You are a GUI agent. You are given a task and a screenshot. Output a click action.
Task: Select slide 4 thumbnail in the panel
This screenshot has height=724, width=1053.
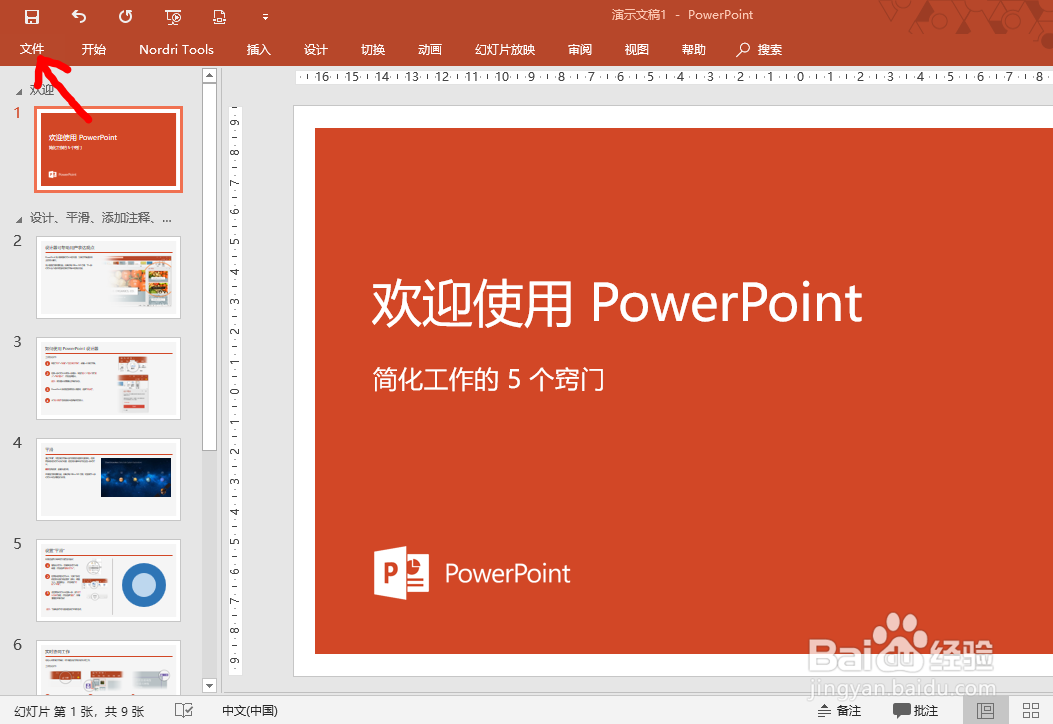click(108, 479)
